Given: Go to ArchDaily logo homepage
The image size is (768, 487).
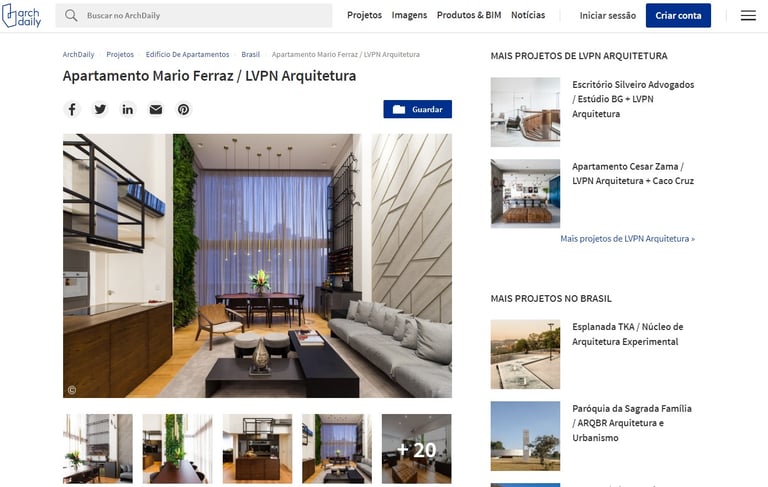Looking at the screenshot, I should (x=22, y=16).
